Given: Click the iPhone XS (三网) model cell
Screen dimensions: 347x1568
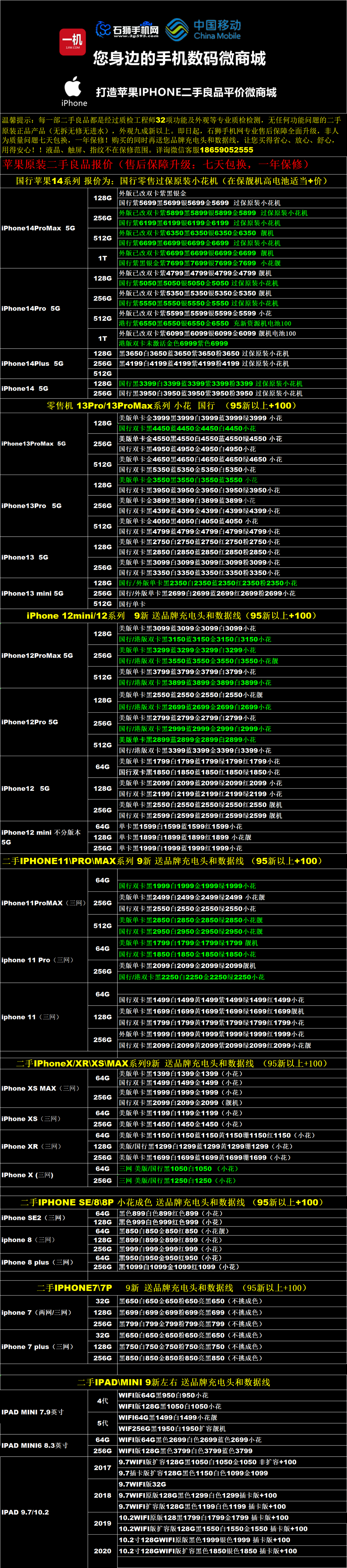Looking at the screenshot, I should (x=44, y=1119).
